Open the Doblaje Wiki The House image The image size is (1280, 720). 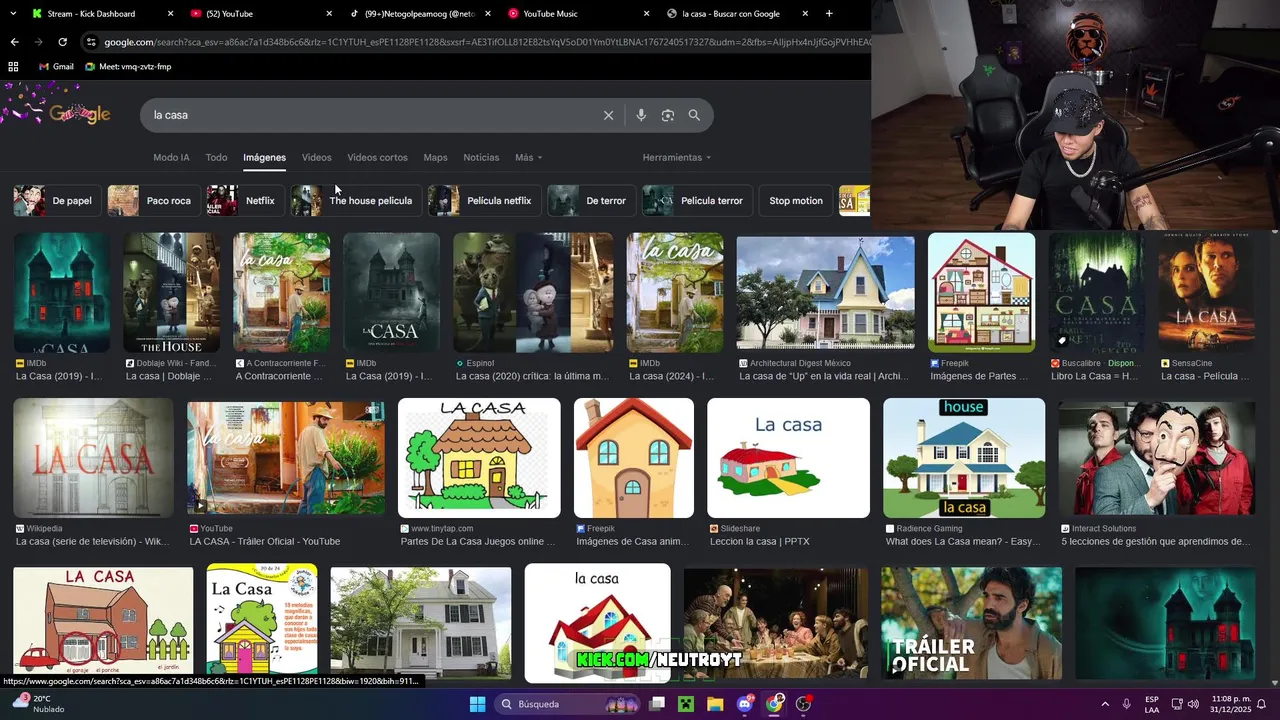click(x=171, y=292)
